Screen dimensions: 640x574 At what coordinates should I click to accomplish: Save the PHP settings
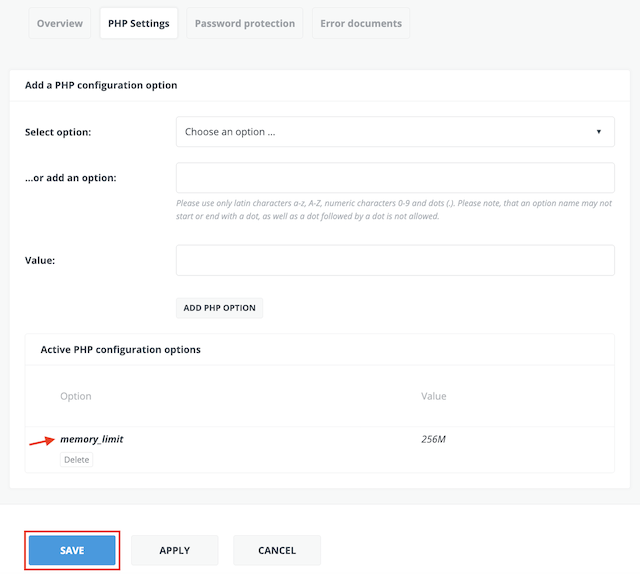[x=72, y=550]
